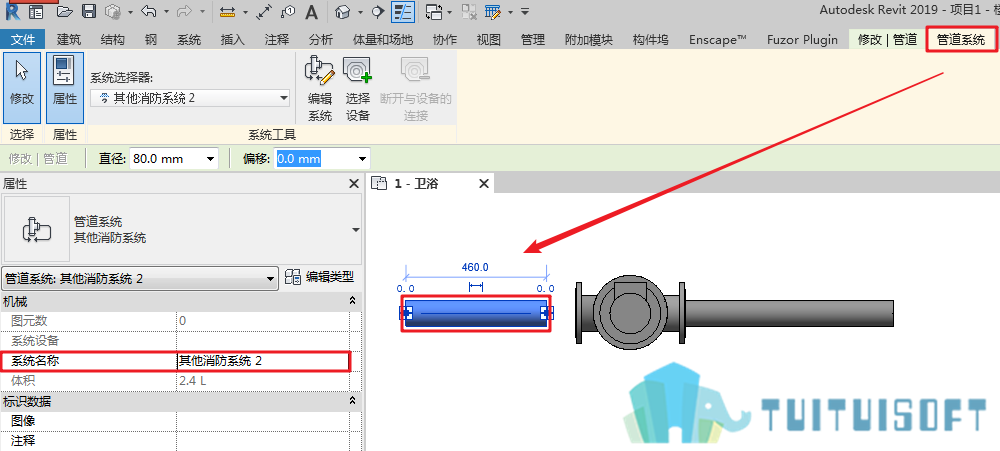The height and width of the screenshot is (451, 1000).
Task: Click the 编辑类型 button
Action: click(320, 277)
